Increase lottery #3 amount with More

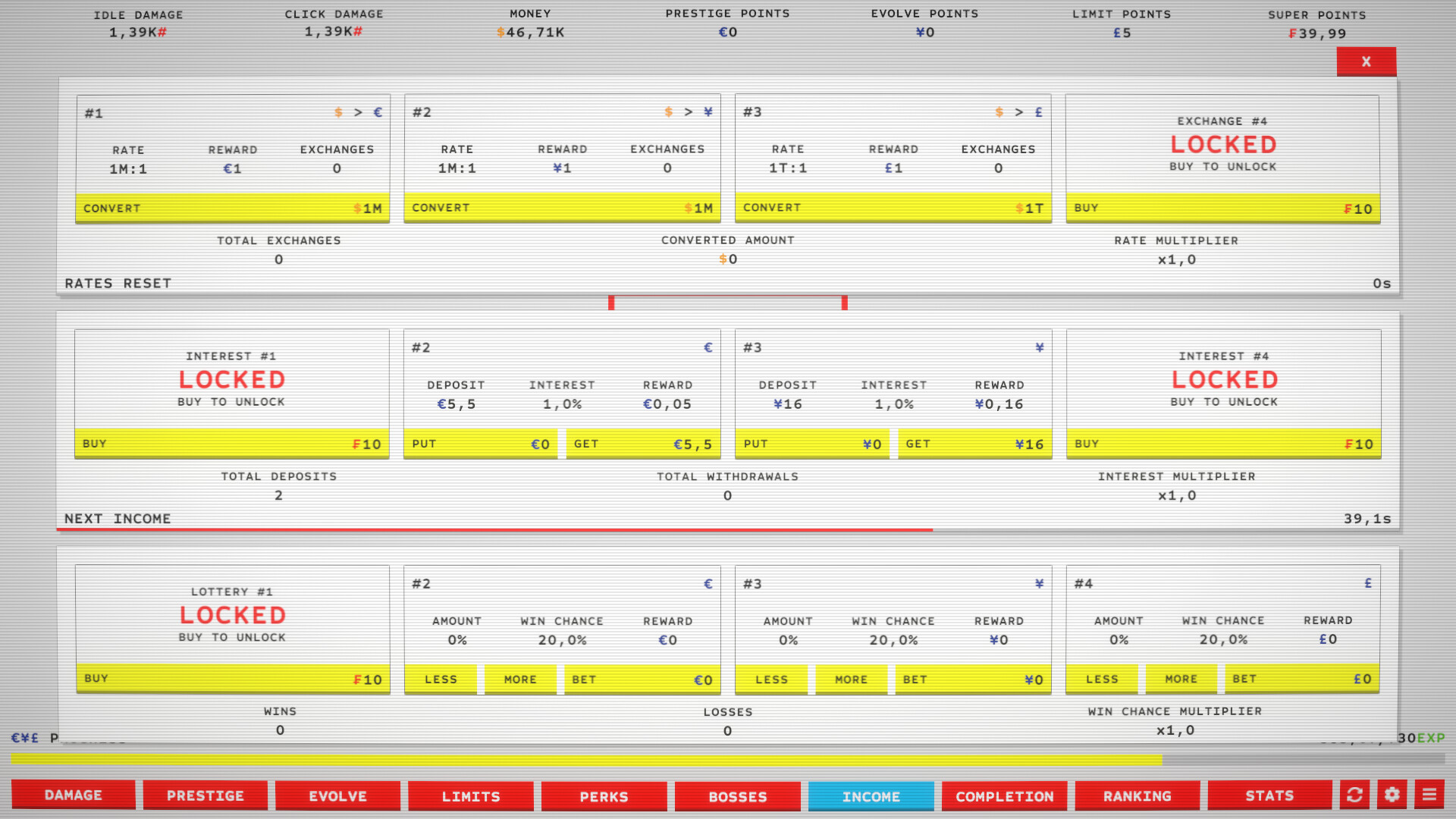[851, 679]
